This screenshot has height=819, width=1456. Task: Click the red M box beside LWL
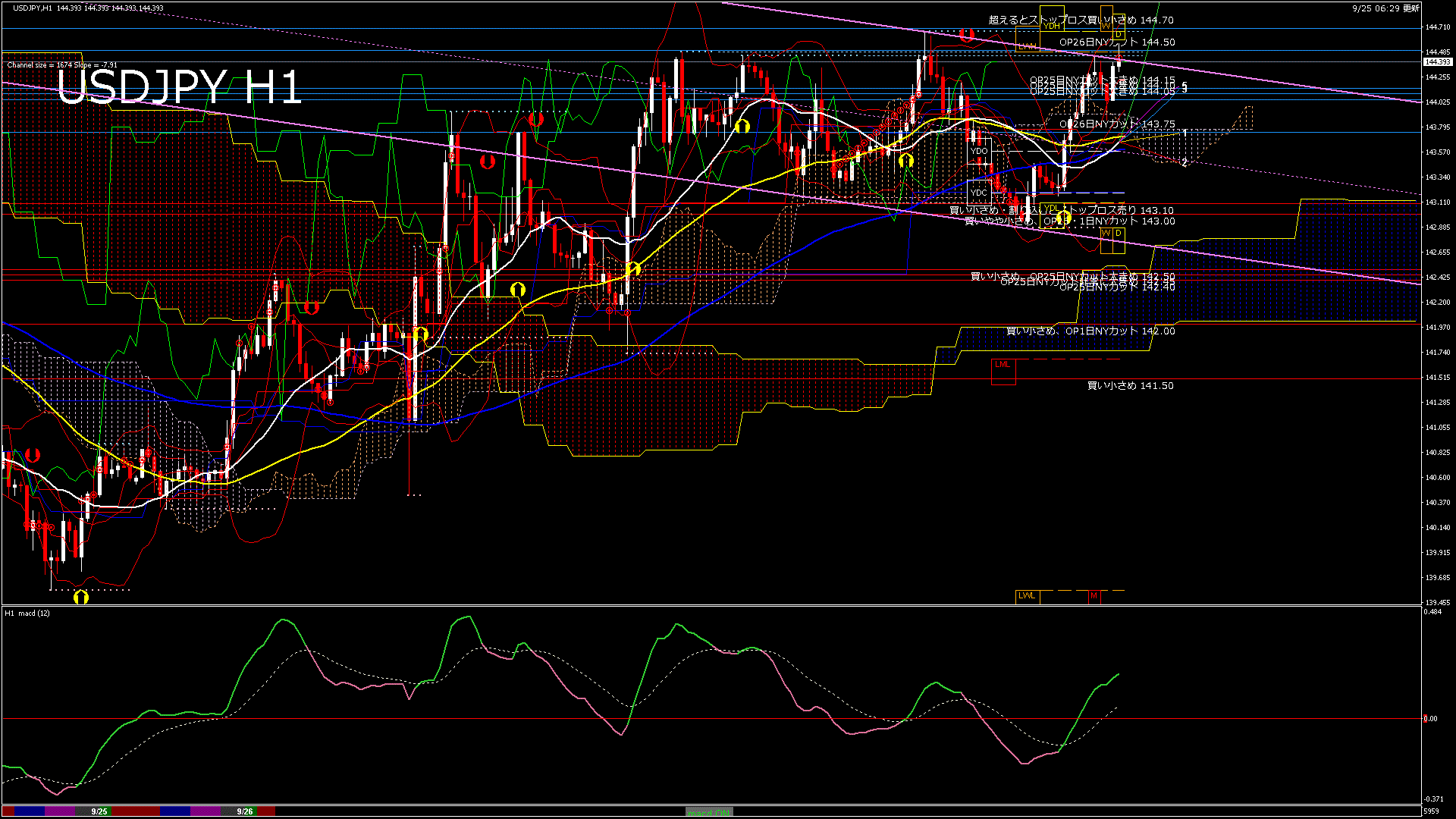tap(1094, 596)
